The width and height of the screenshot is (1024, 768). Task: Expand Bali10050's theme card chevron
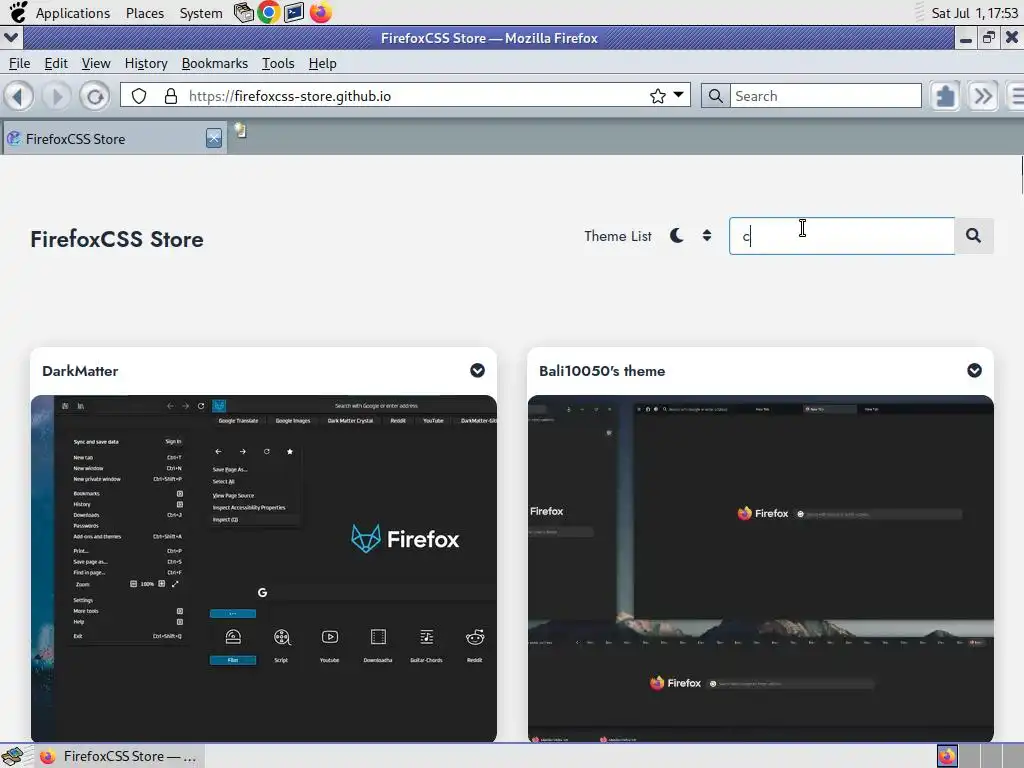click(x=974, y=370)
